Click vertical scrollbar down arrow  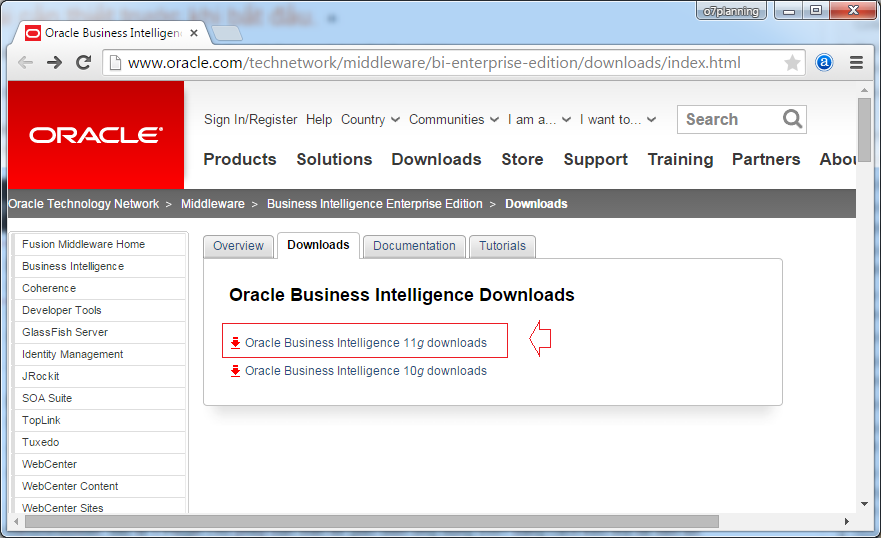pos(864,504)
